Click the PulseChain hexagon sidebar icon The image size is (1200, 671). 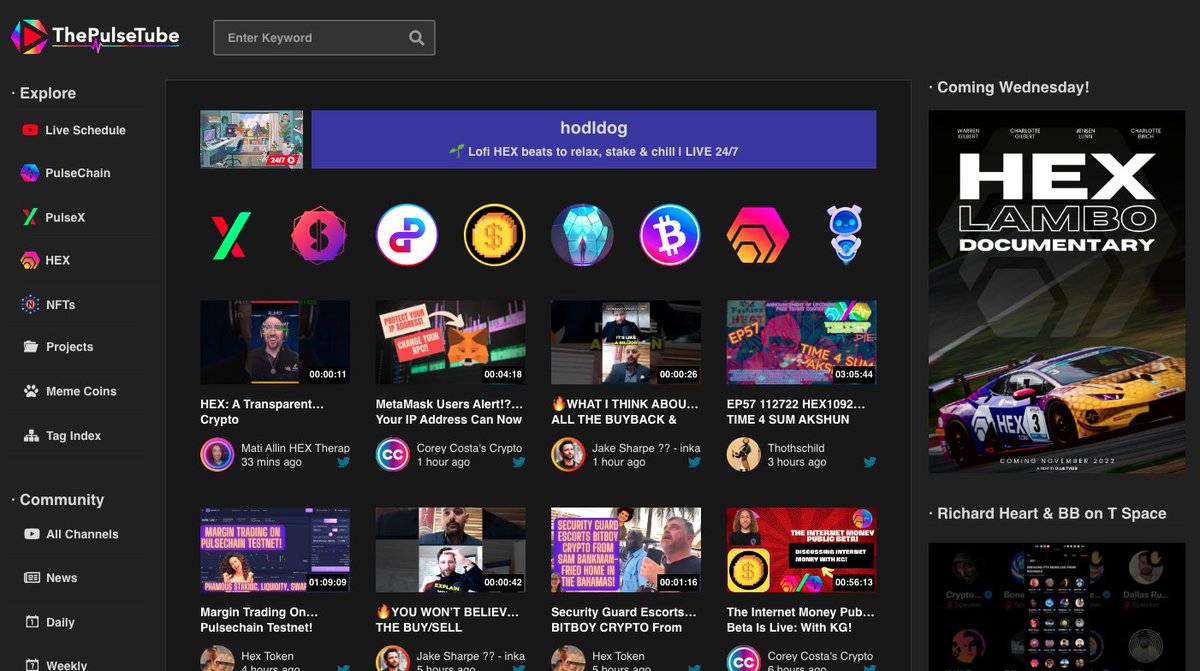tap(30, 173)
